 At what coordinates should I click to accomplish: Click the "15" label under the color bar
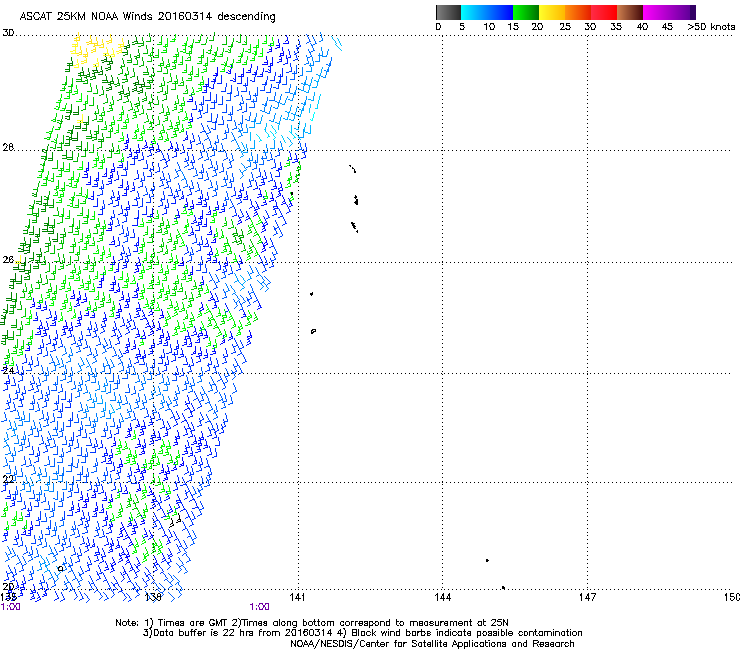pos(513,27)
